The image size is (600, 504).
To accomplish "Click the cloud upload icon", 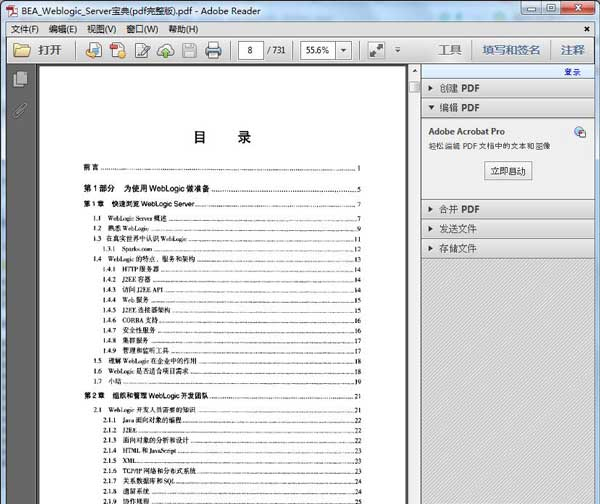I will (x=166, y=50).
